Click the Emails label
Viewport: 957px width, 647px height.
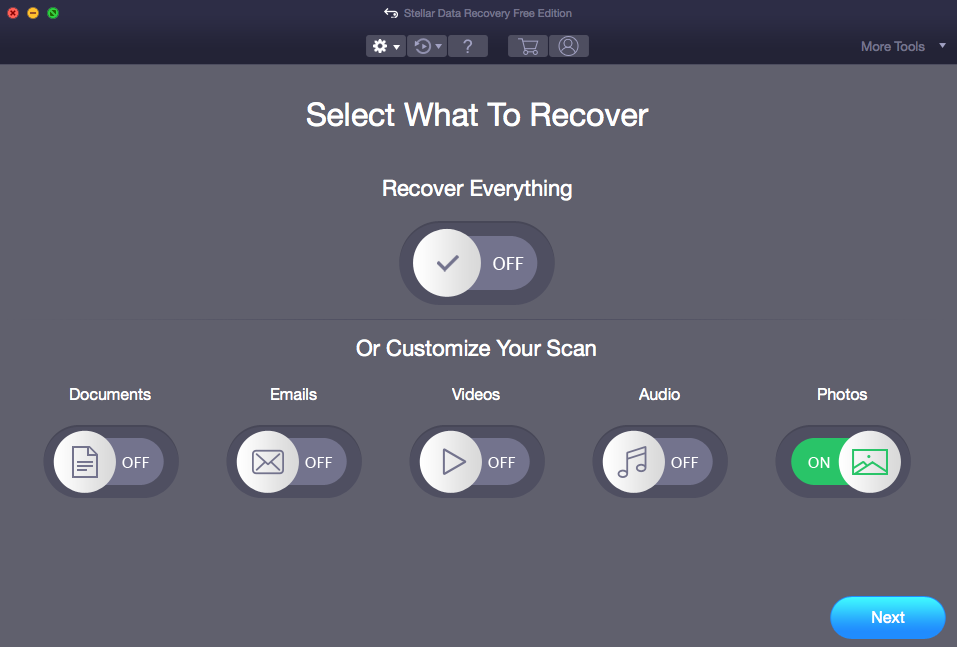pyautogui.click(x=294, y=394)
